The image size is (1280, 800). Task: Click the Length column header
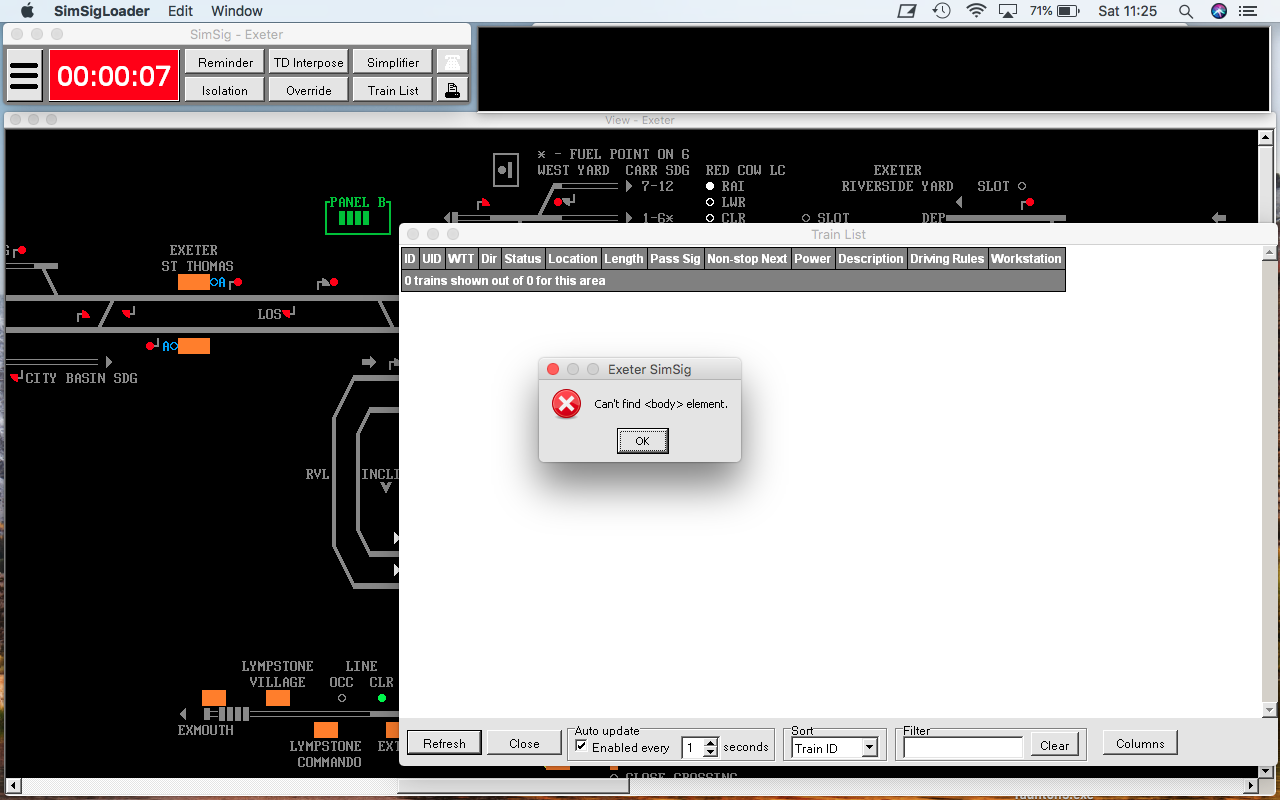click(624, 258)
